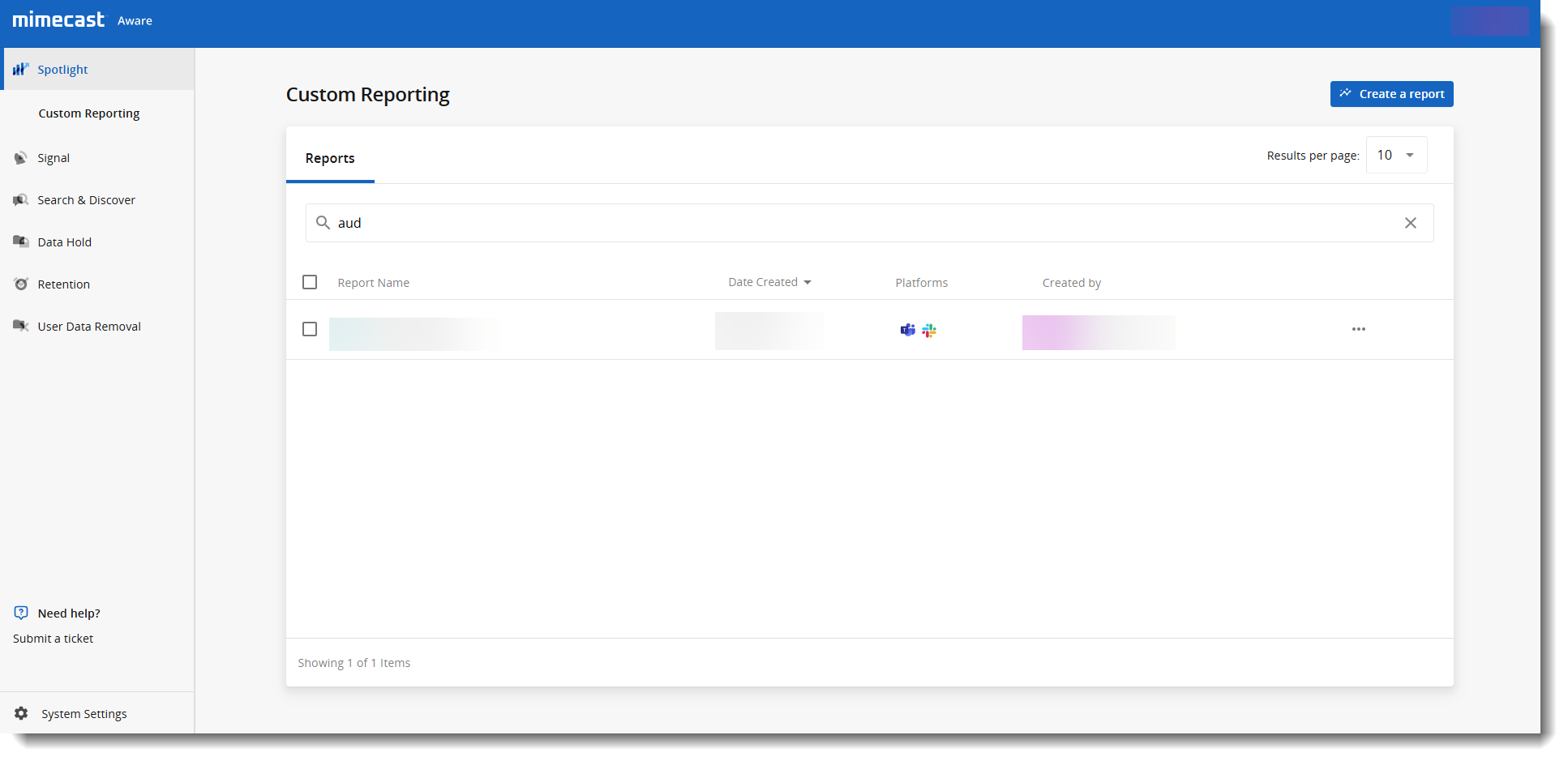Click the Search & Discover icon
Screen dimensions: 1568x761
[x=21, y=200]
